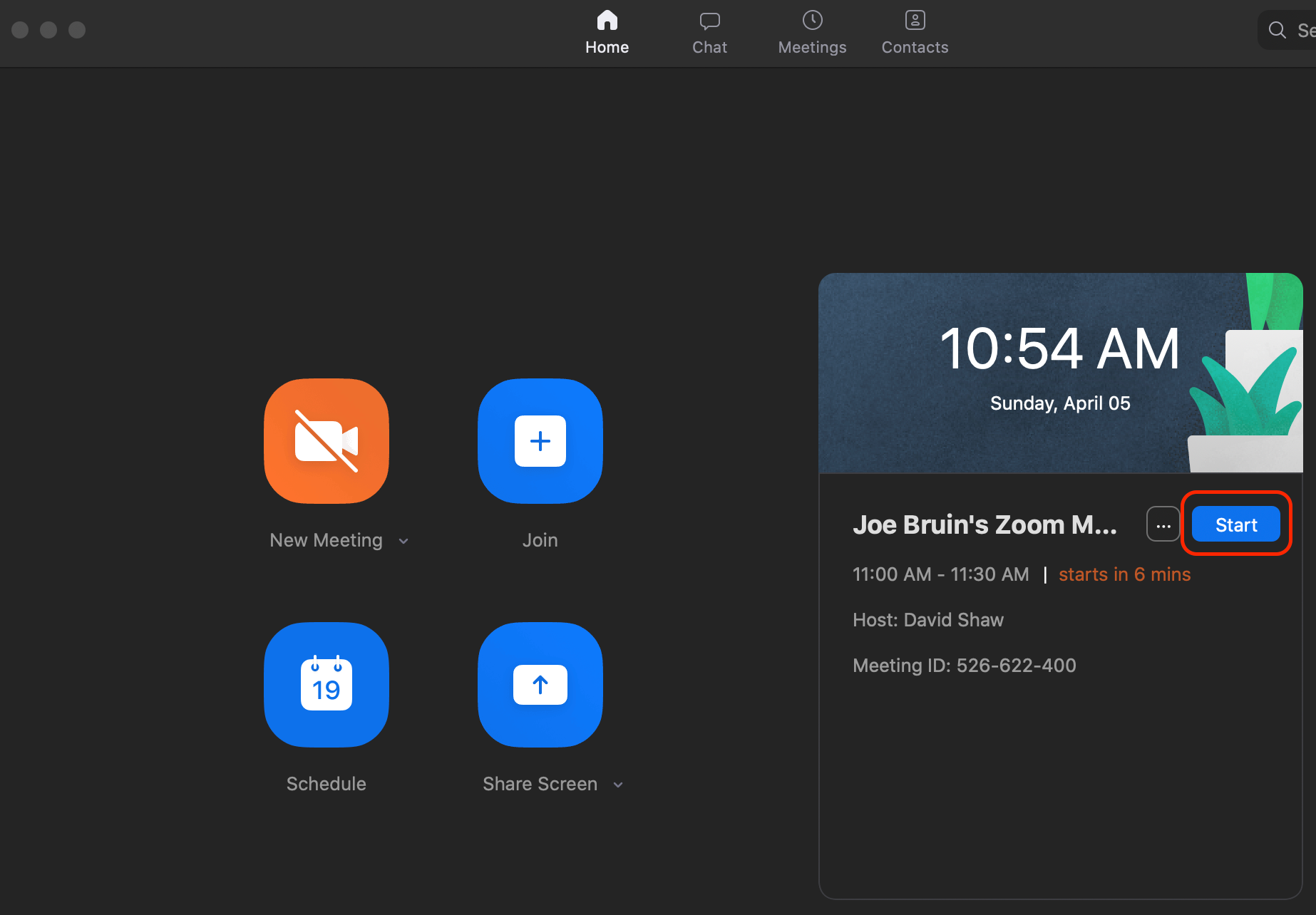Open the Contacts tab

(x=915, y=33)
